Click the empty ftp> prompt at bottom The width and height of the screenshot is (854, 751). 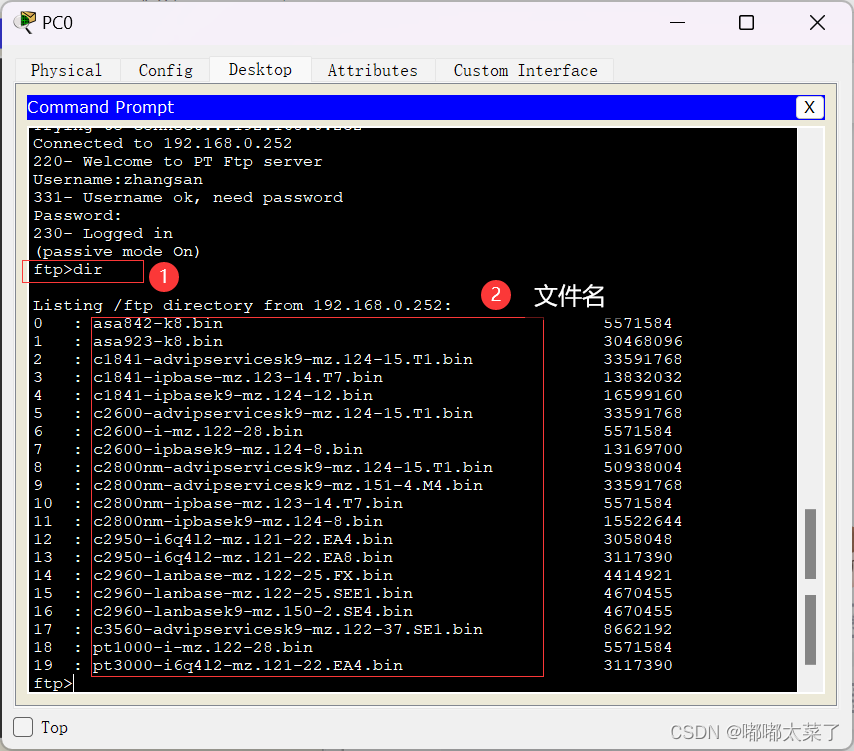(x=53, y=683)
